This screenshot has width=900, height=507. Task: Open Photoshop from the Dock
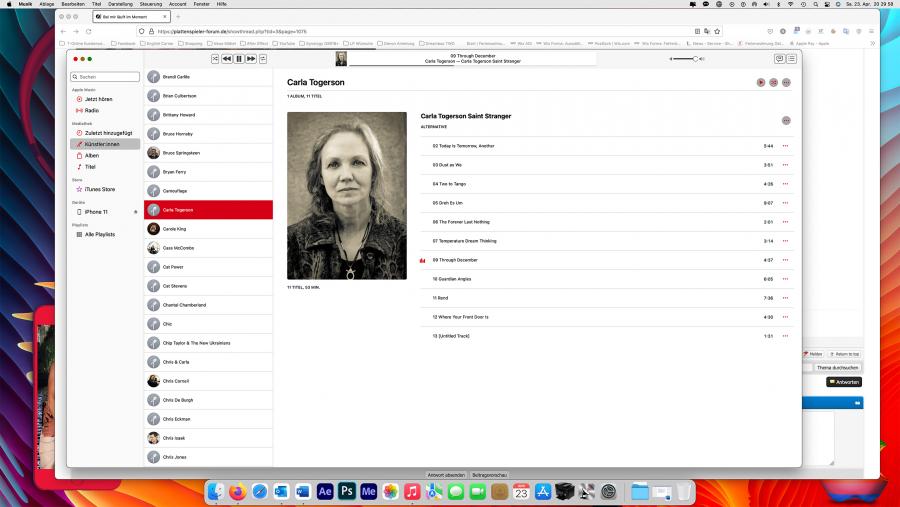coord(347,491)
